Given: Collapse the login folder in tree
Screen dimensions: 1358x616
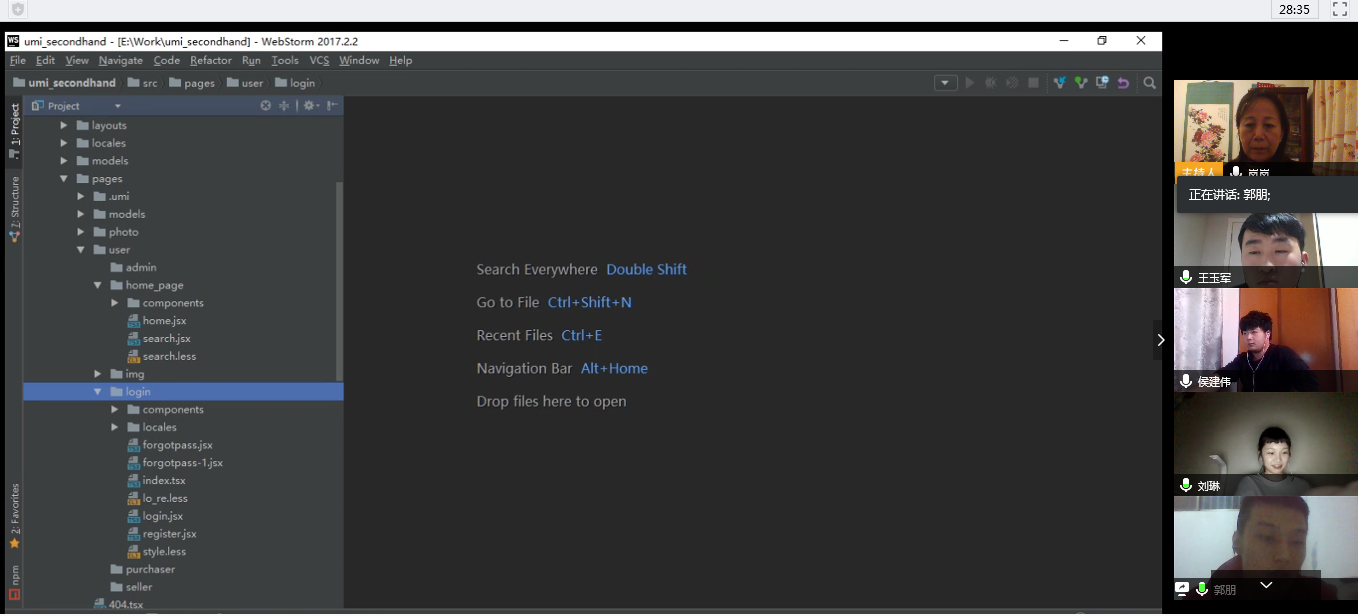Looking at the screenshot, I should coord(98,392).
